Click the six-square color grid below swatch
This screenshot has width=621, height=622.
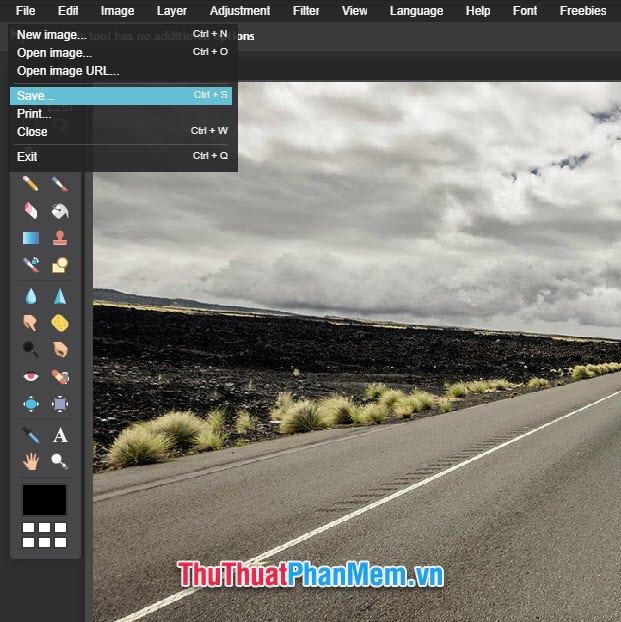[44, 535]
